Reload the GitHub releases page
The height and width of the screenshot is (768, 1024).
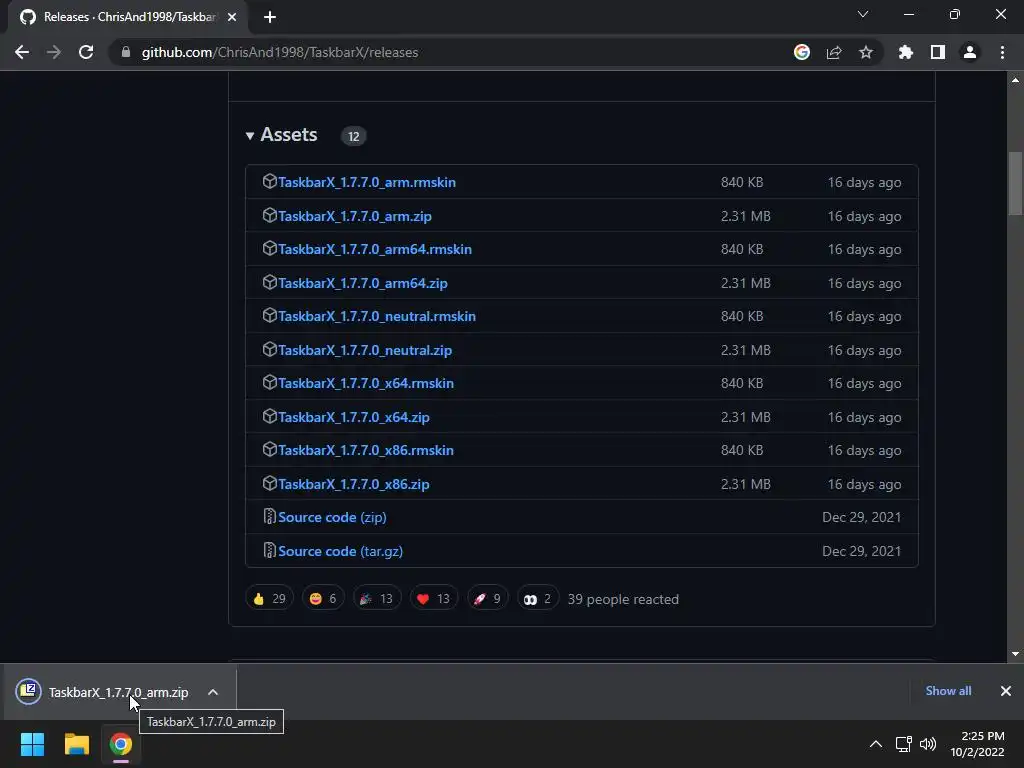[x=86, y=52]
